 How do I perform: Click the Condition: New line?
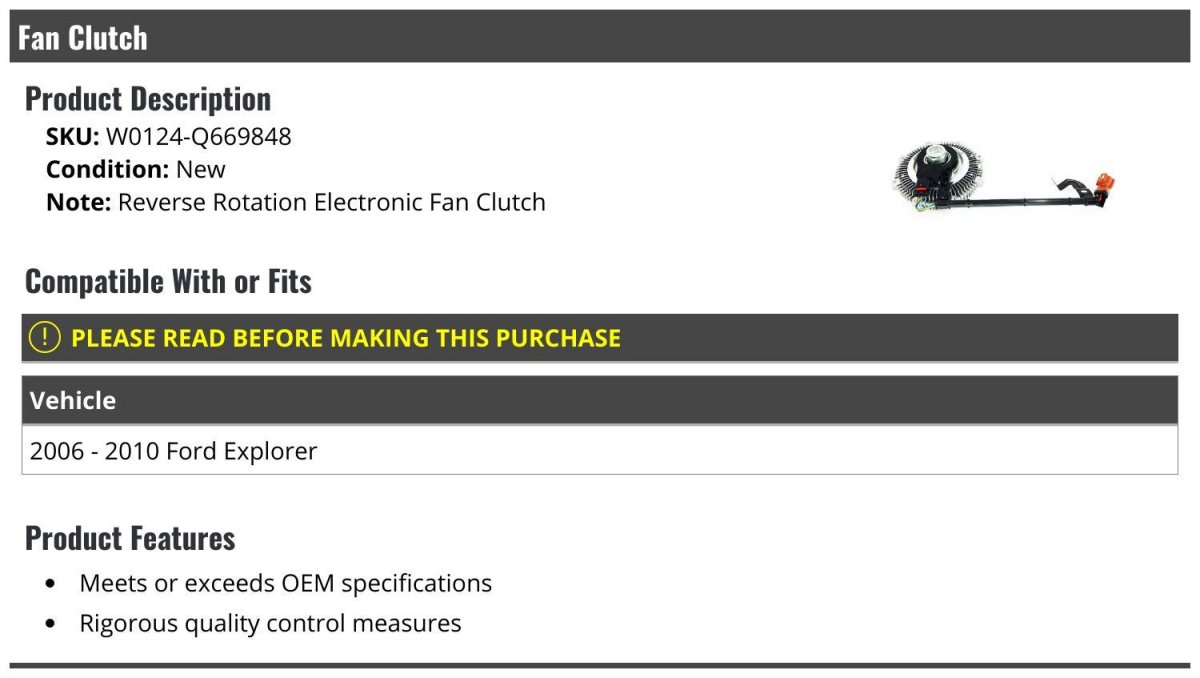(136, 169)
